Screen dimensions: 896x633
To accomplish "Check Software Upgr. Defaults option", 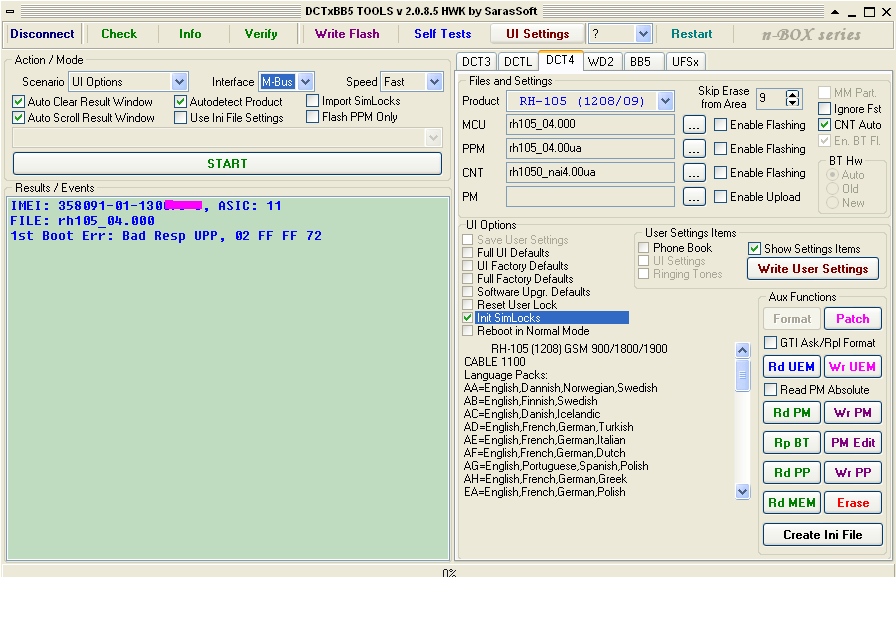I will click(468, 292).
